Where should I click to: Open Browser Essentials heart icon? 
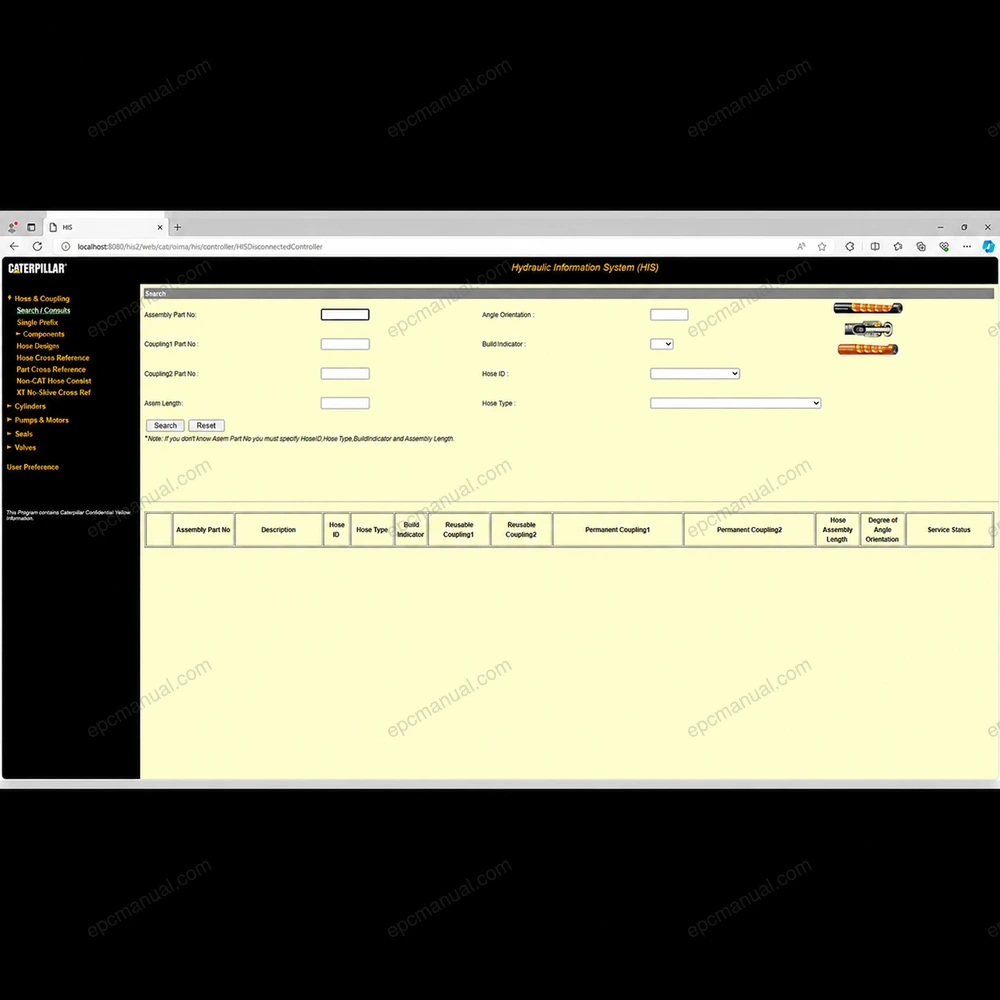click(x=944, y=246)
